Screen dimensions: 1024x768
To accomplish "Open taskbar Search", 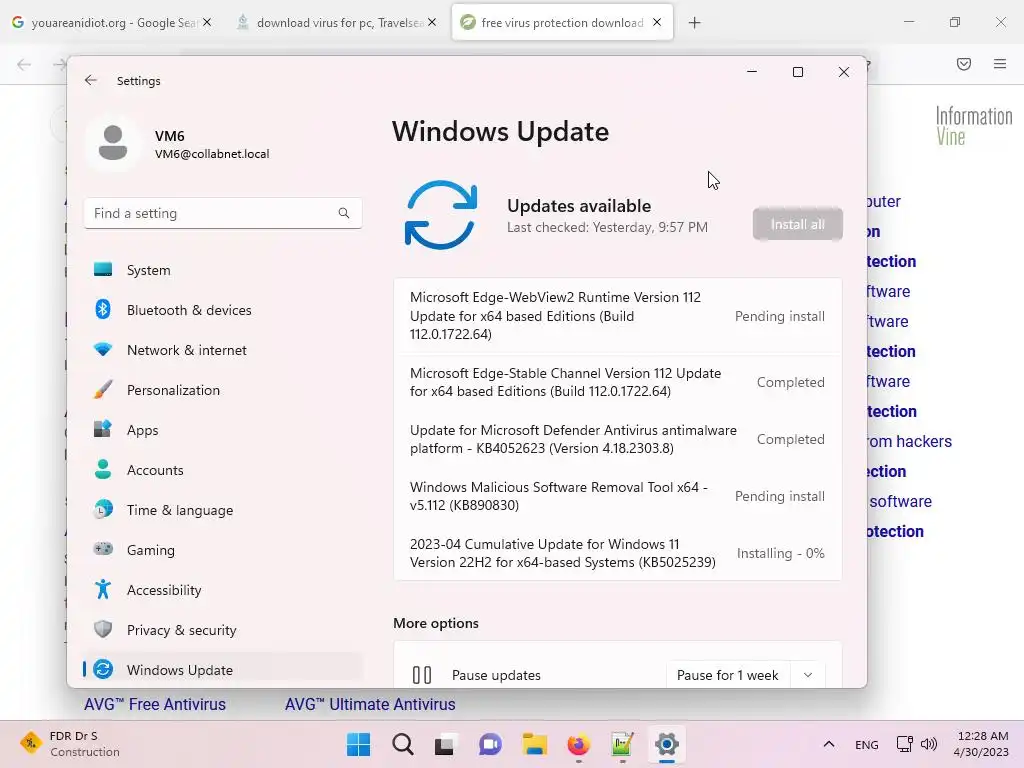I will pos(402,744).
